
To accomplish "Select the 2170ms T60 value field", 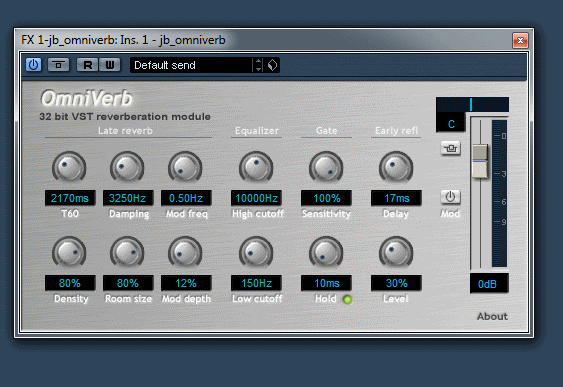I will pyautogui.click(x=70, y=198).
